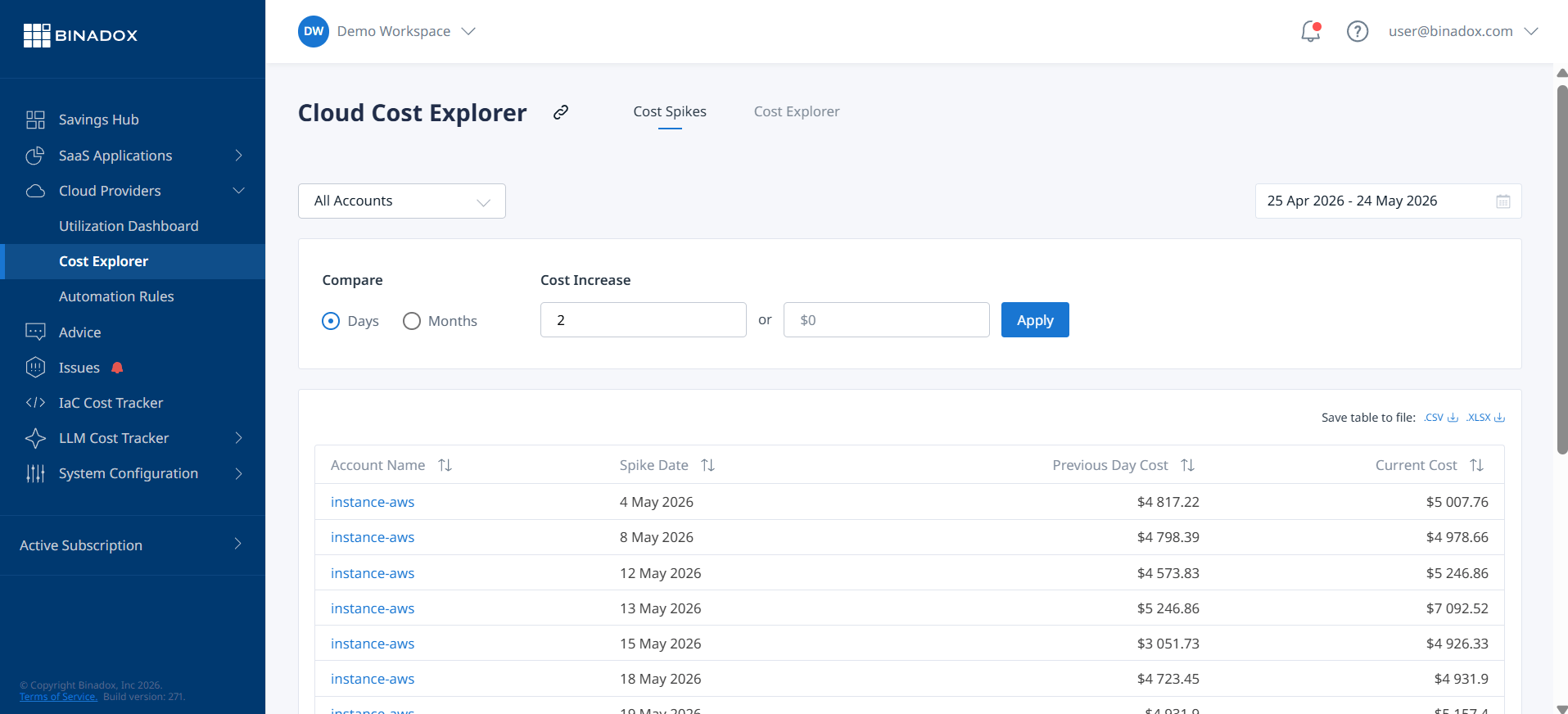Click the Issues shield icon
This screenshot has width=1568, height=714.
(x=35, y=368)
